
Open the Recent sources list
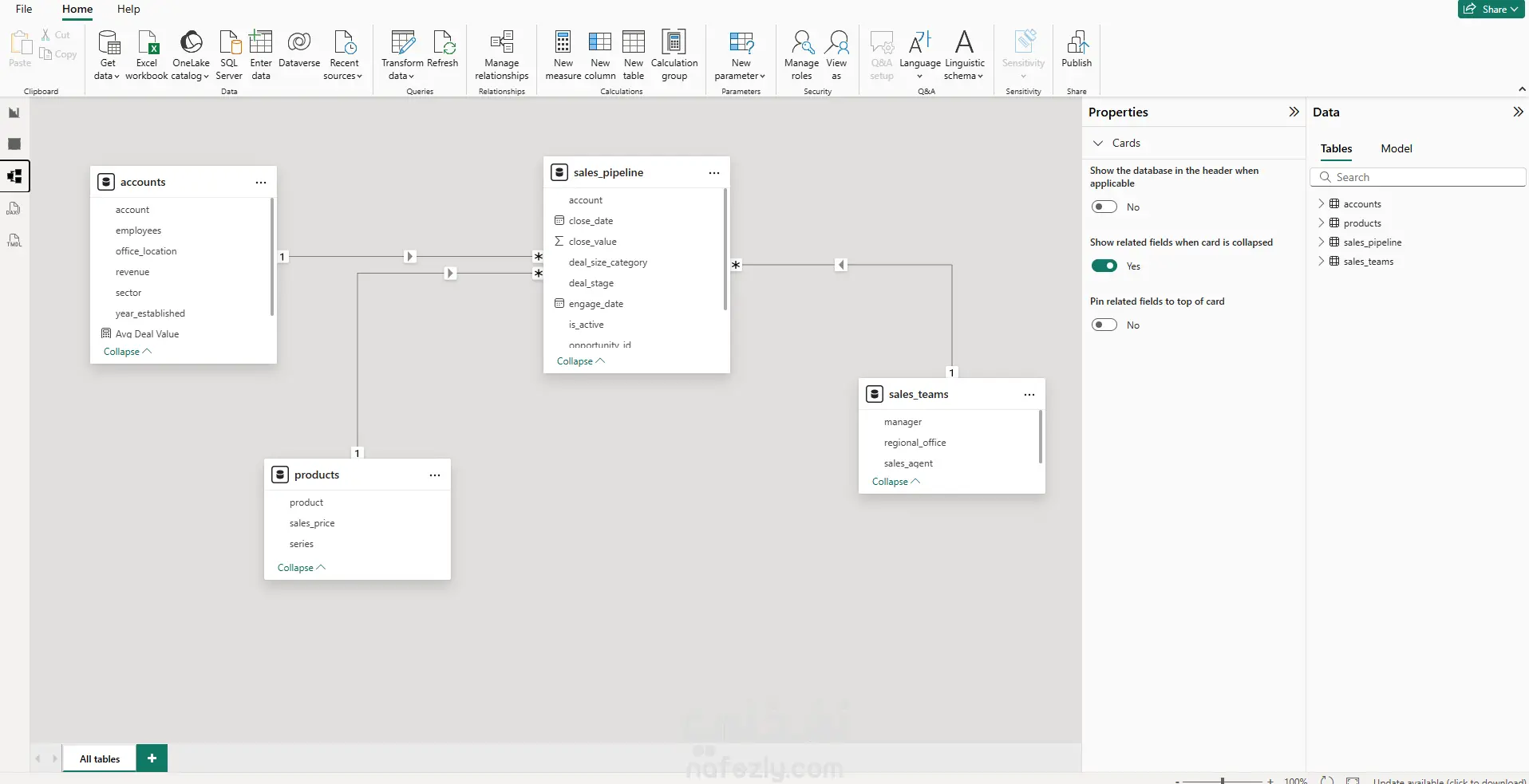[344, 54]
